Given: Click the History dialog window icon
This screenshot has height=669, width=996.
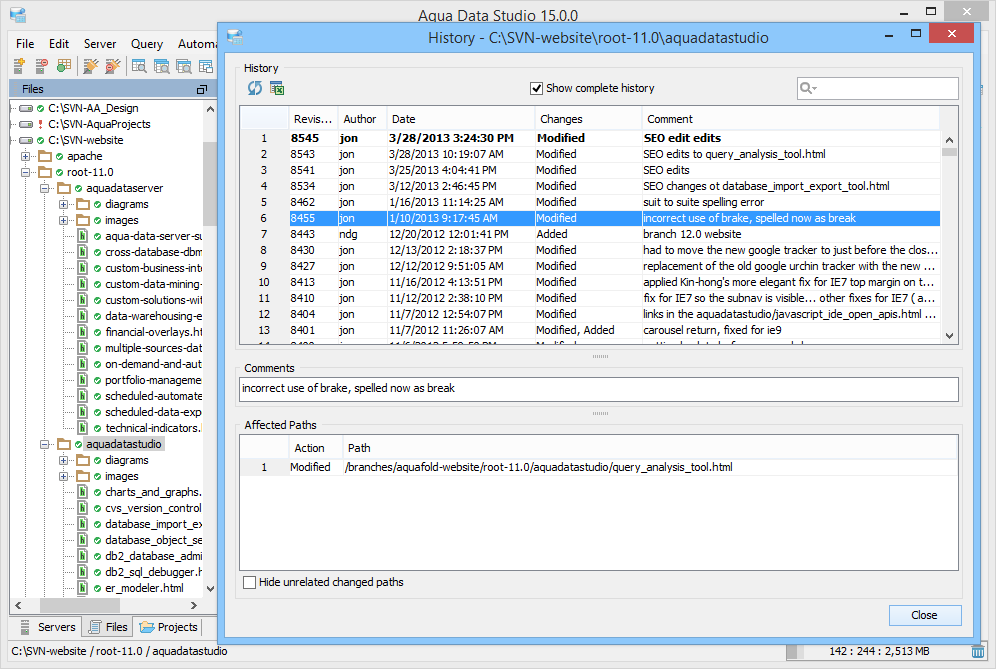Looking at the screenshot, I should tap(235, 37).
